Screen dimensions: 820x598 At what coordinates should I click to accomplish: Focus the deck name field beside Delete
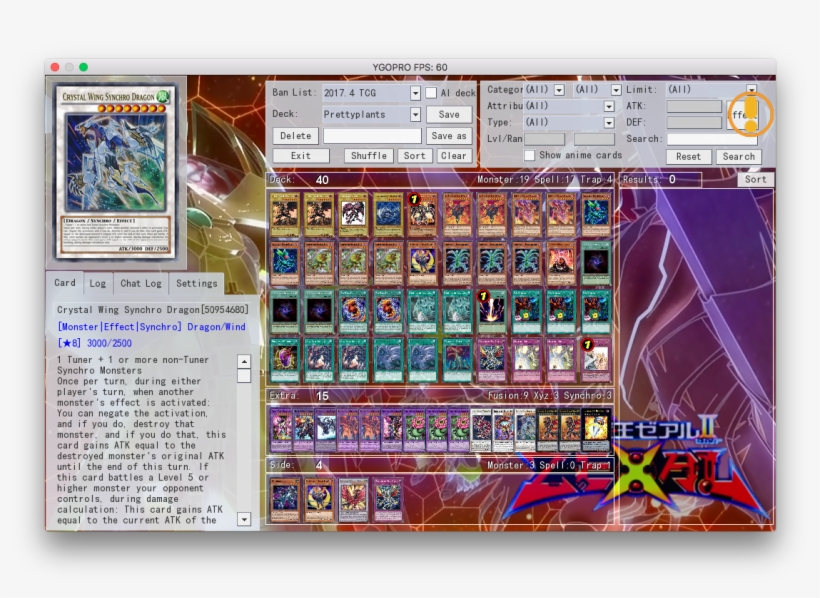pos(372,136)
